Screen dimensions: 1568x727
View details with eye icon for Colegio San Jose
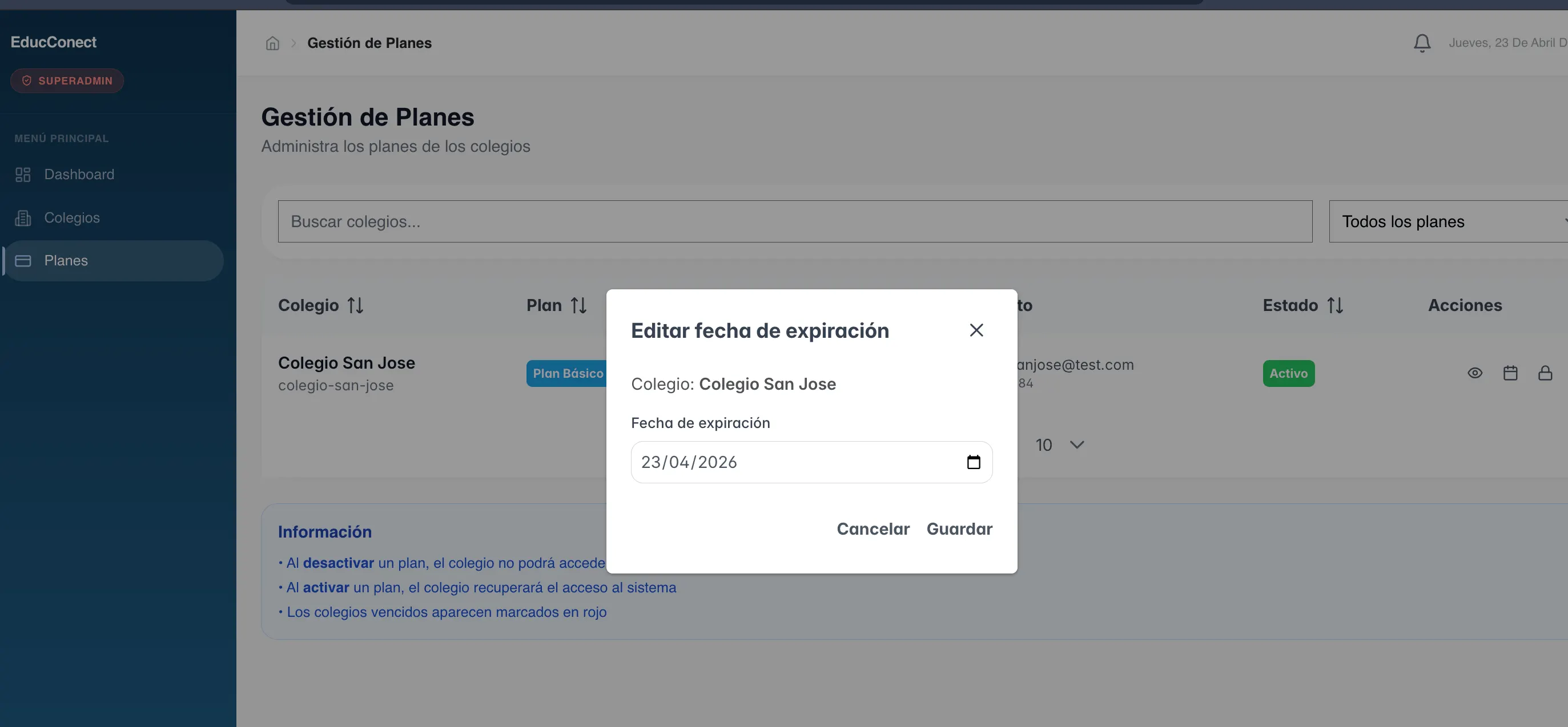click(x=1474, y=373)
